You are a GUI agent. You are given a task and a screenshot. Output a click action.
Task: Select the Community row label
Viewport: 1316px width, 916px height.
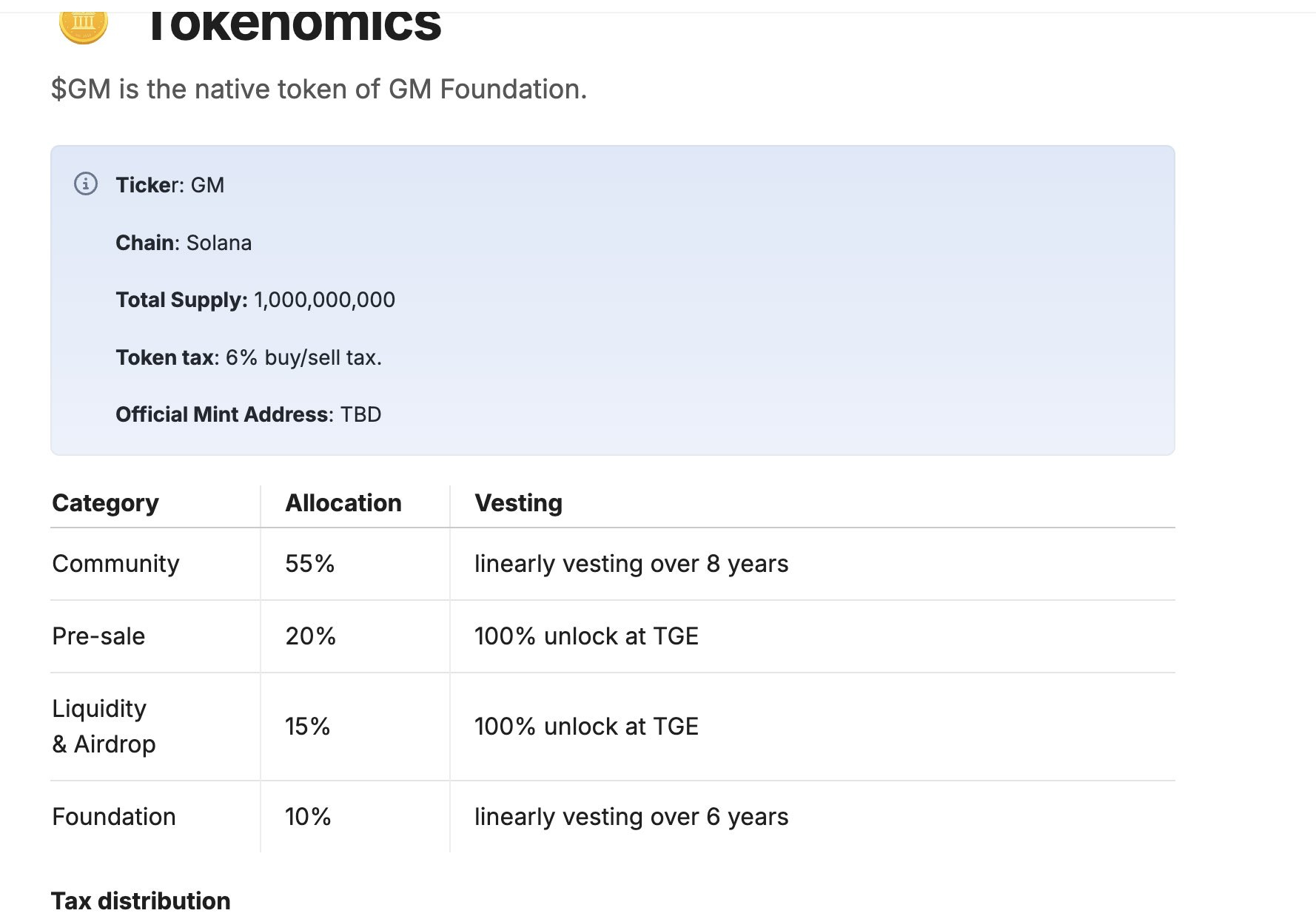coord(115,564)
